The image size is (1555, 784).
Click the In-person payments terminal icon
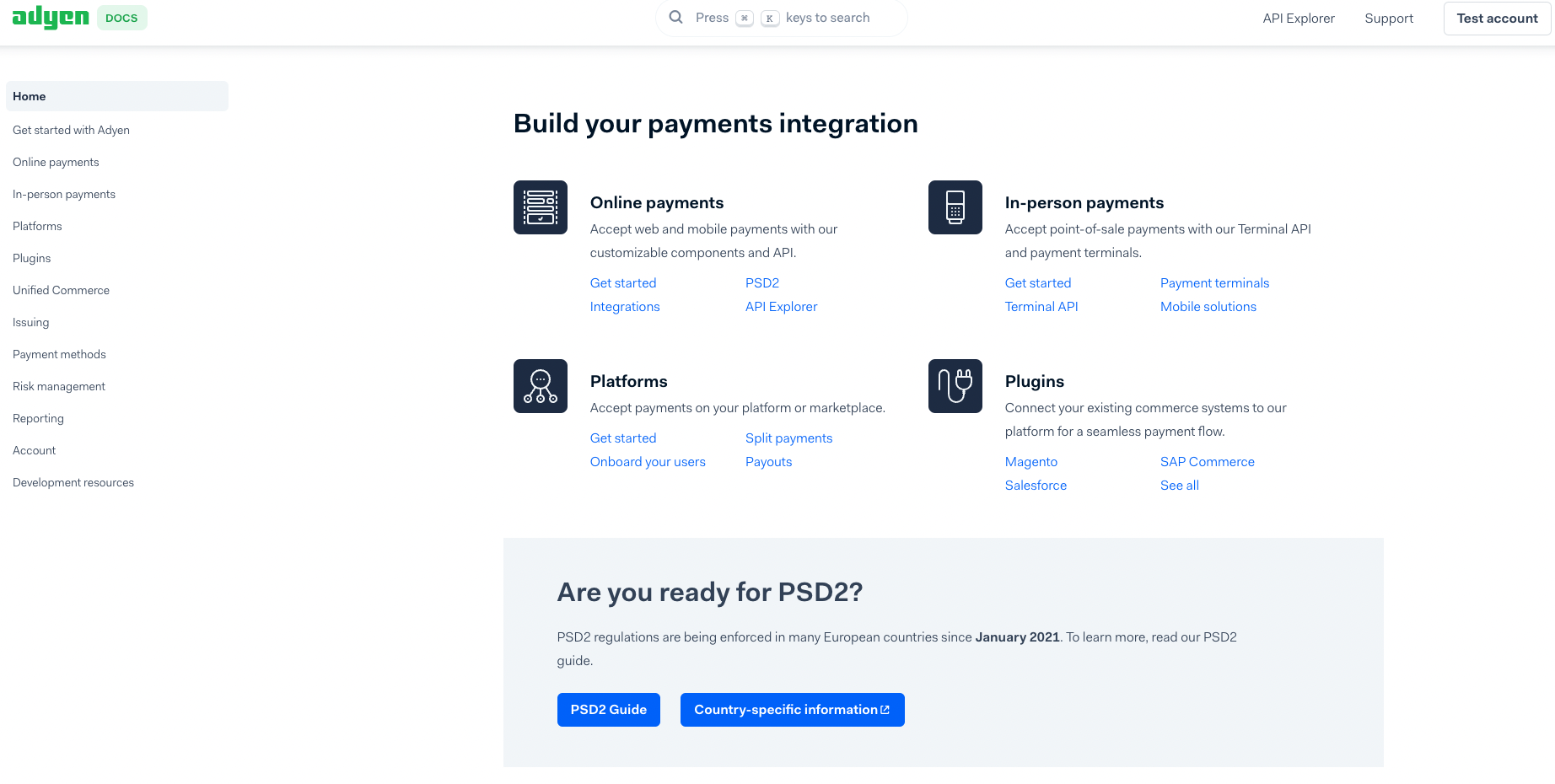coord(955,207)
